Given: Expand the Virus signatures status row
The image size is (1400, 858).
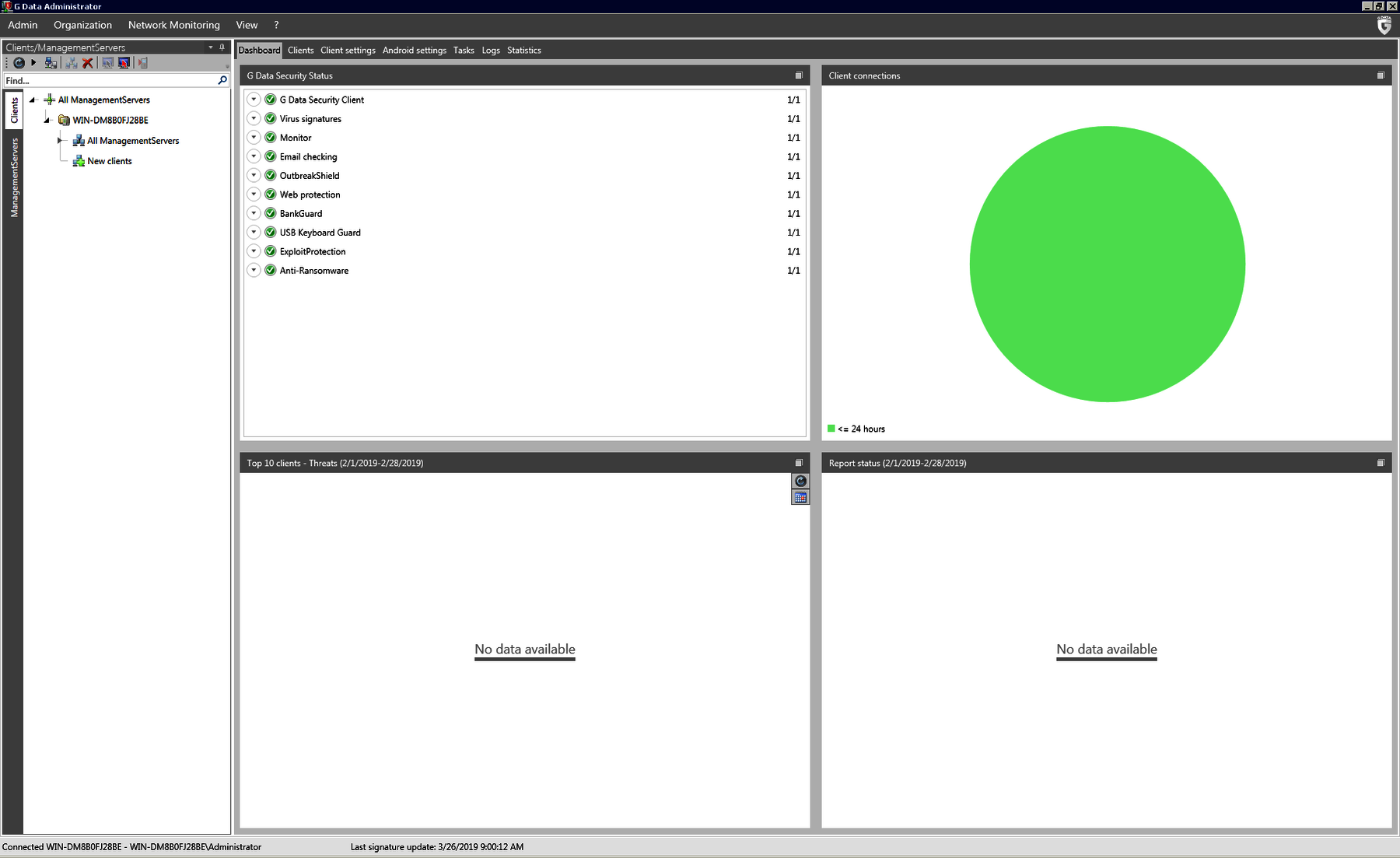Looking at the screenshot, I should pyautogui.click(x=254, y=118).
